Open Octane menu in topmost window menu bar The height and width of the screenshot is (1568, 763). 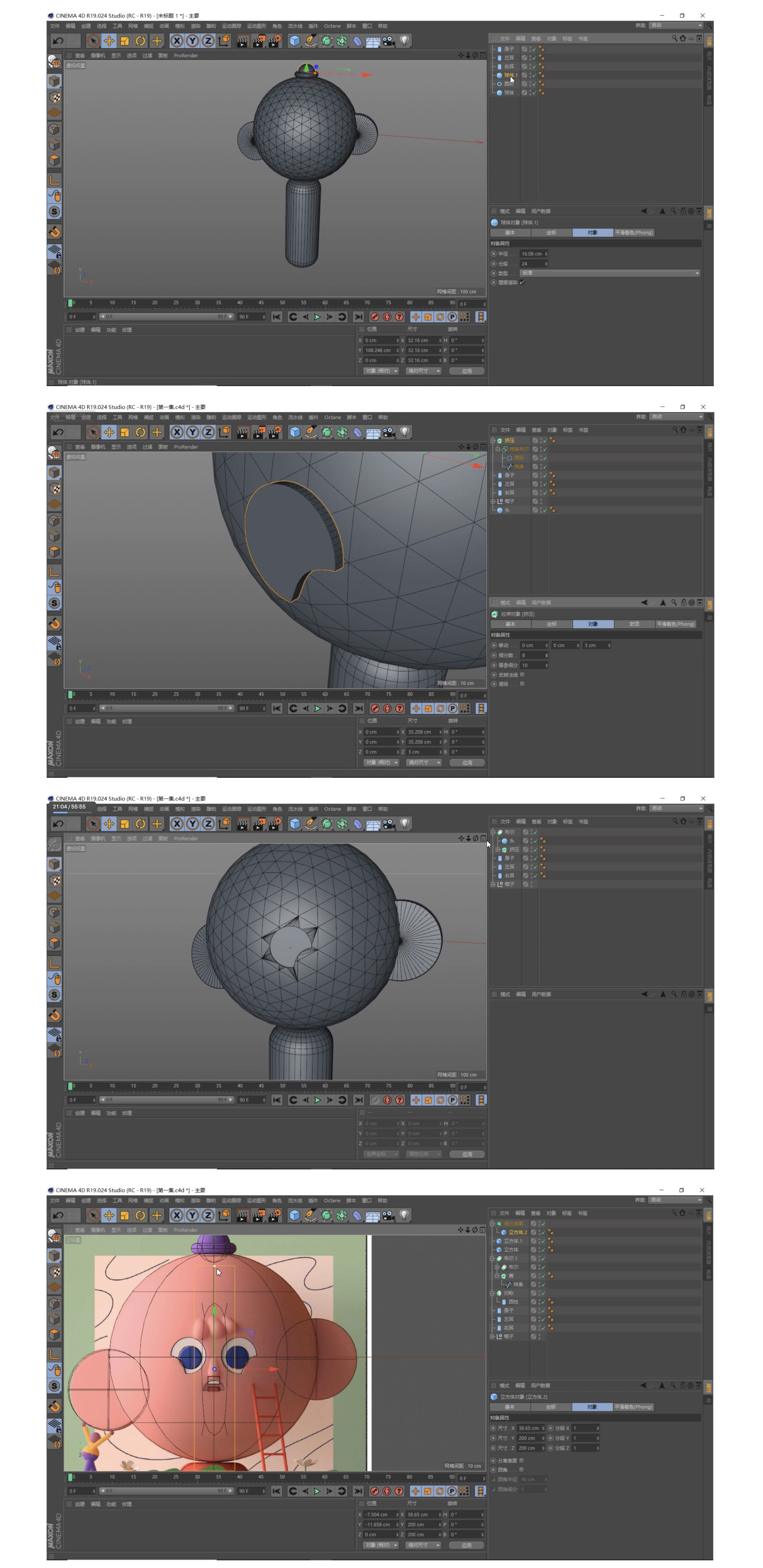tap(332, 26)
